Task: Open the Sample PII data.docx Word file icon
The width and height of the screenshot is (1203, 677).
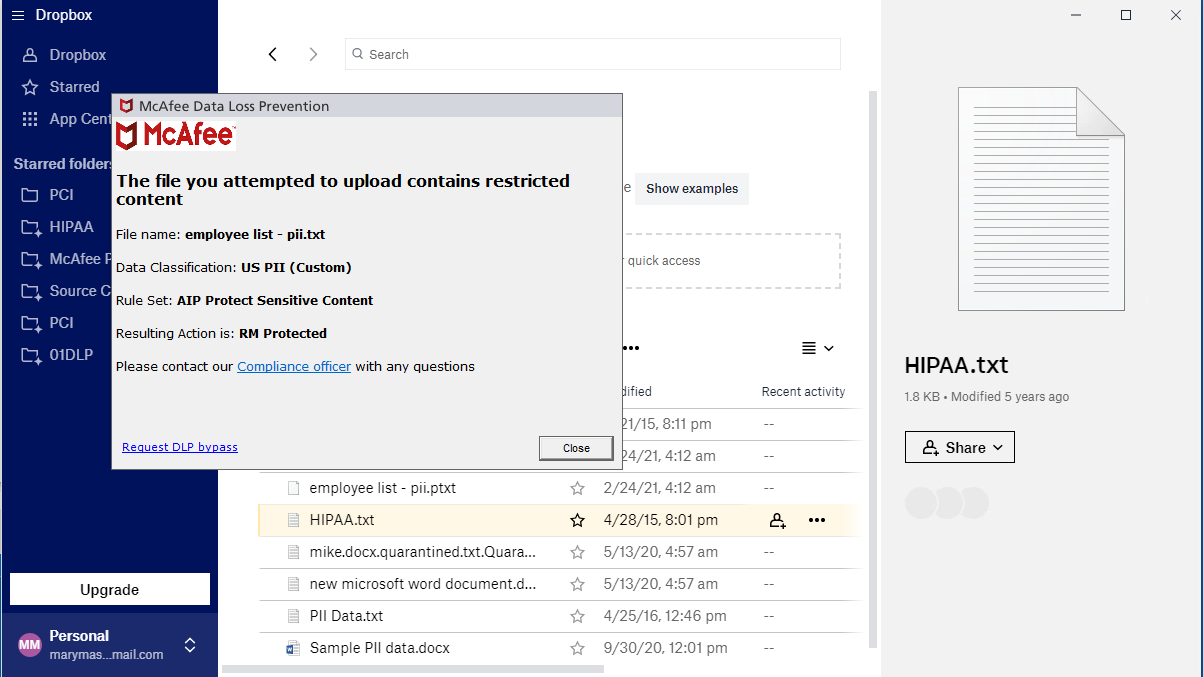Action: [x=293, y=648]
